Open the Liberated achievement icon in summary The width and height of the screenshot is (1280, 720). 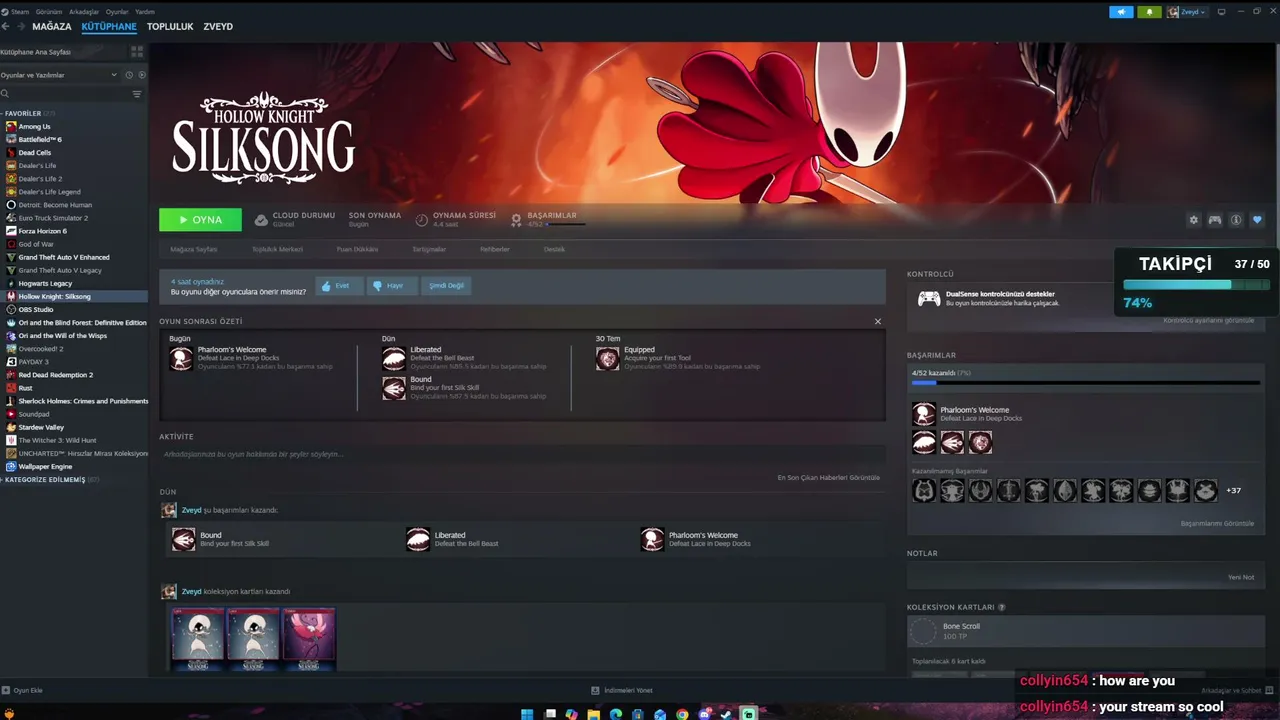[x=394, y=359]
